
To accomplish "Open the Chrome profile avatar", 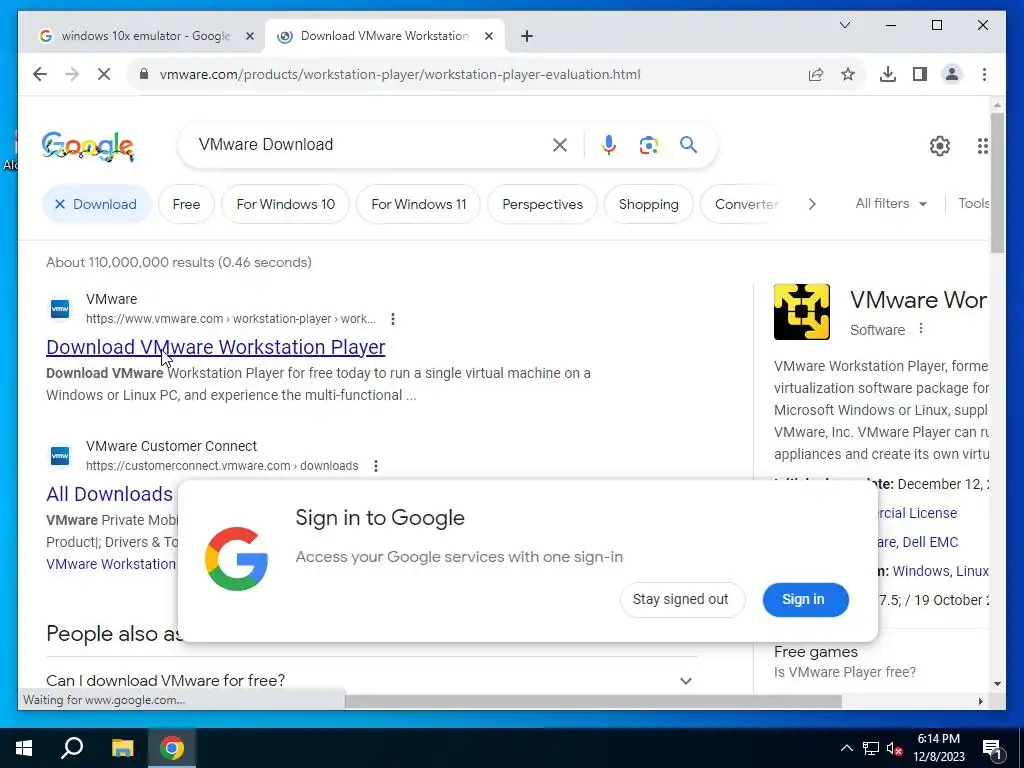I will click(x=952, y=74).
